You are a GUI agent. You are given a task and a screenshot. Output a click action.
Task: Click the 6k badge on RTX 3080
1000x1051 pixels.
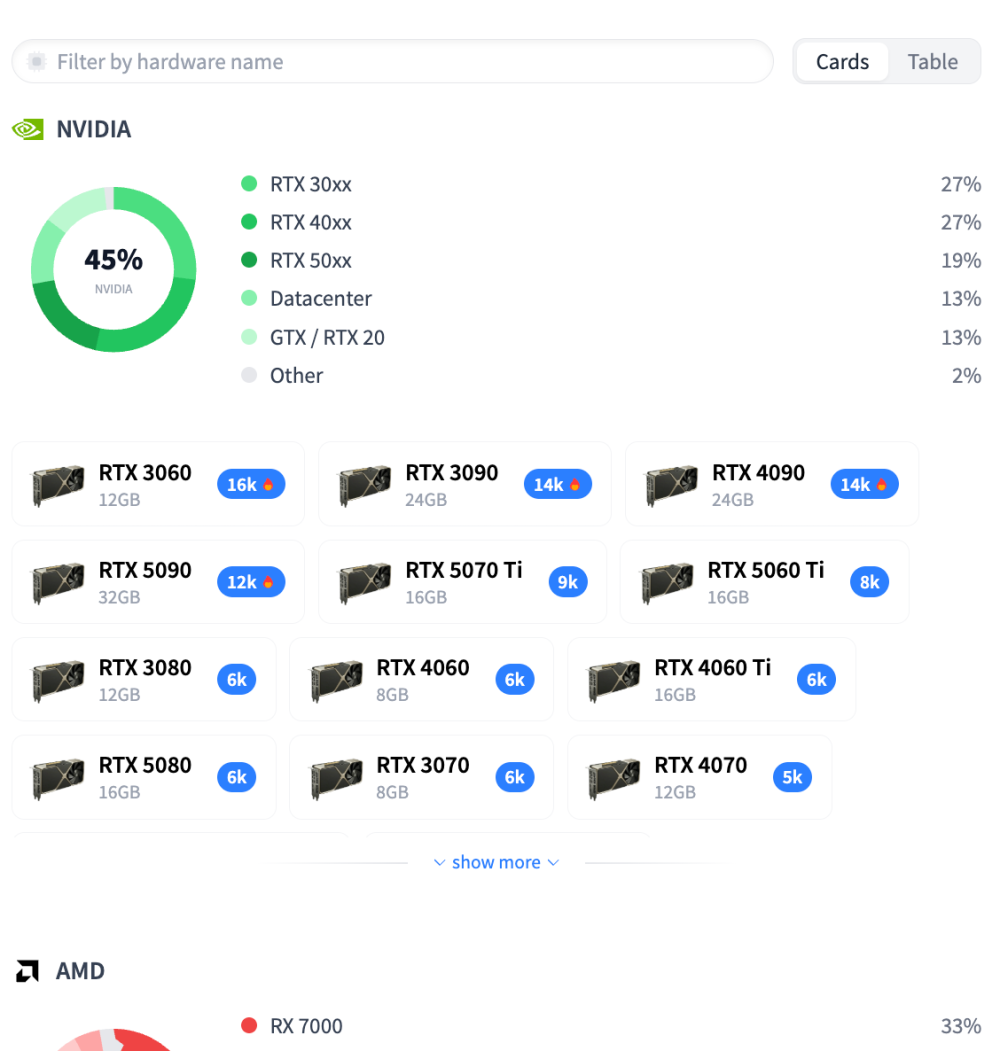coord(237,680)
